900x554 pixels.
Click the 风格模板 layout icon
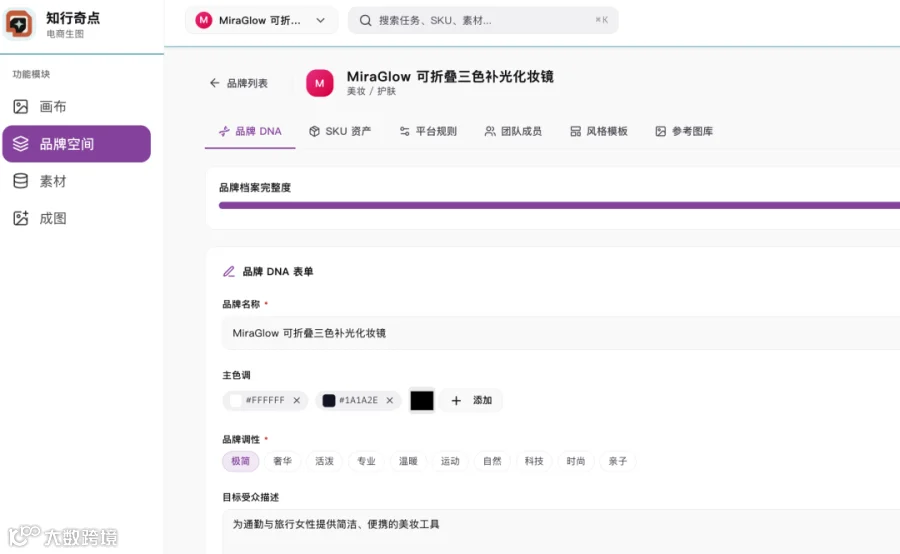click(575, 131)
